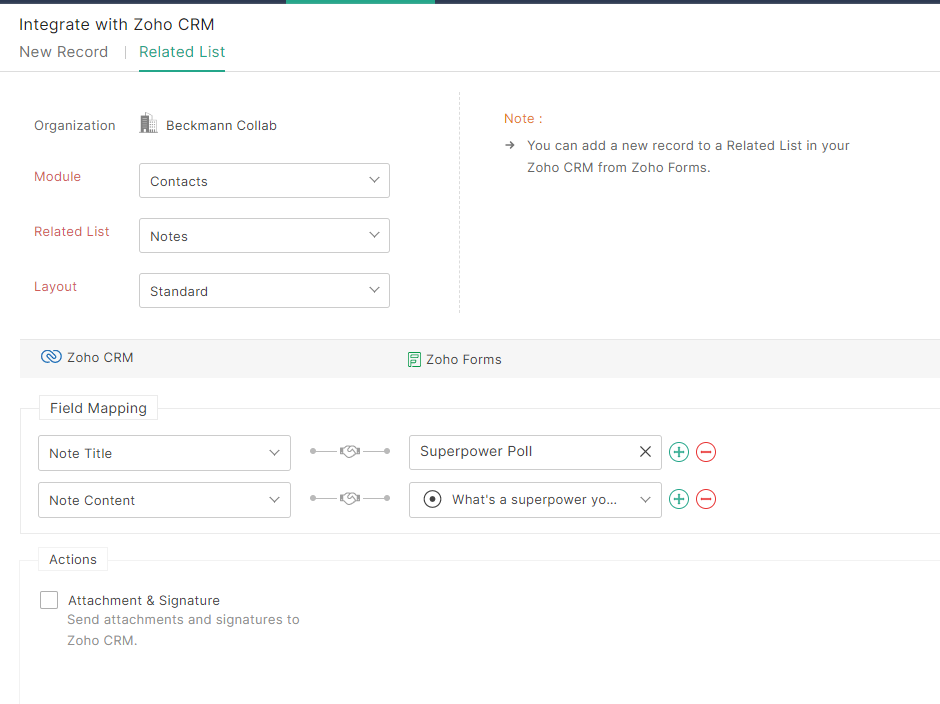The image size is (940, 704).
Task: Remove the Note Content mapping row
Action: coord(706,499)
